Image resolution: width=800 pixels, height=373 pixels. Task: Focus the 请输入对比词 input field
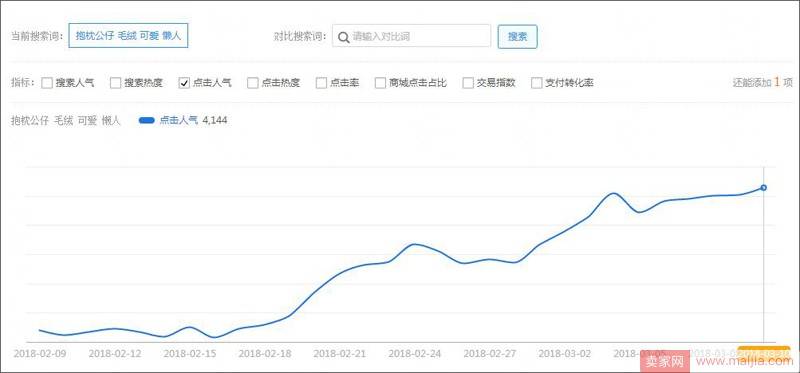click(411, 36)
